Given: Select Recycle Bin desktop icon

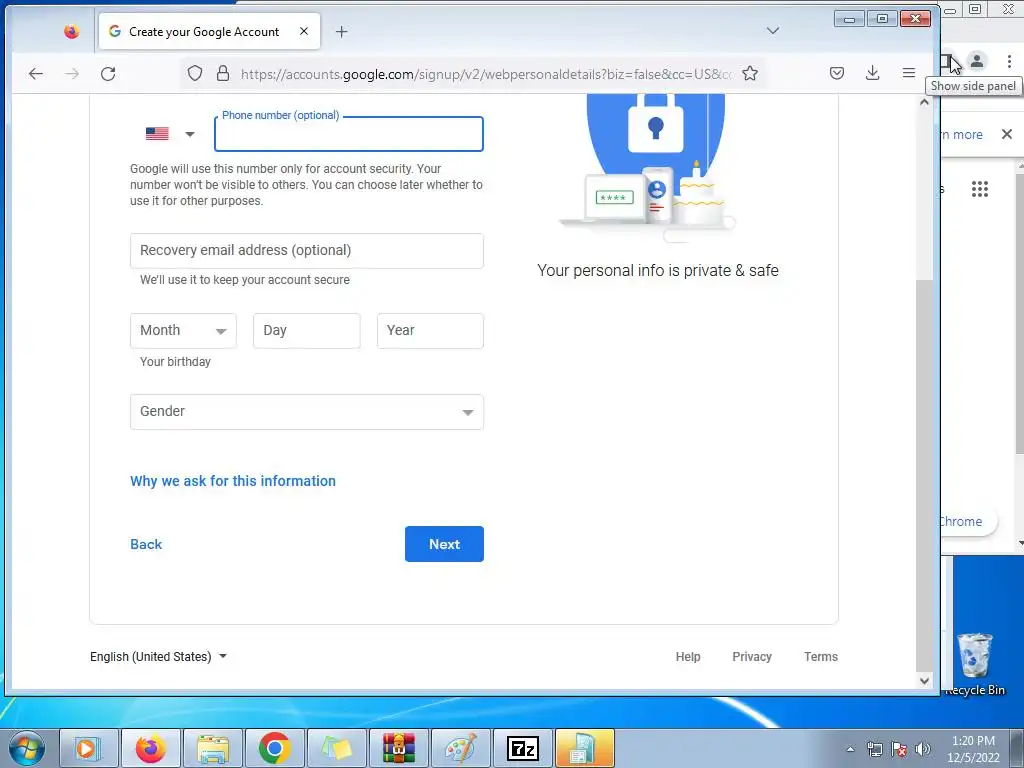Looking at the screenshot, I should point(975,664).
